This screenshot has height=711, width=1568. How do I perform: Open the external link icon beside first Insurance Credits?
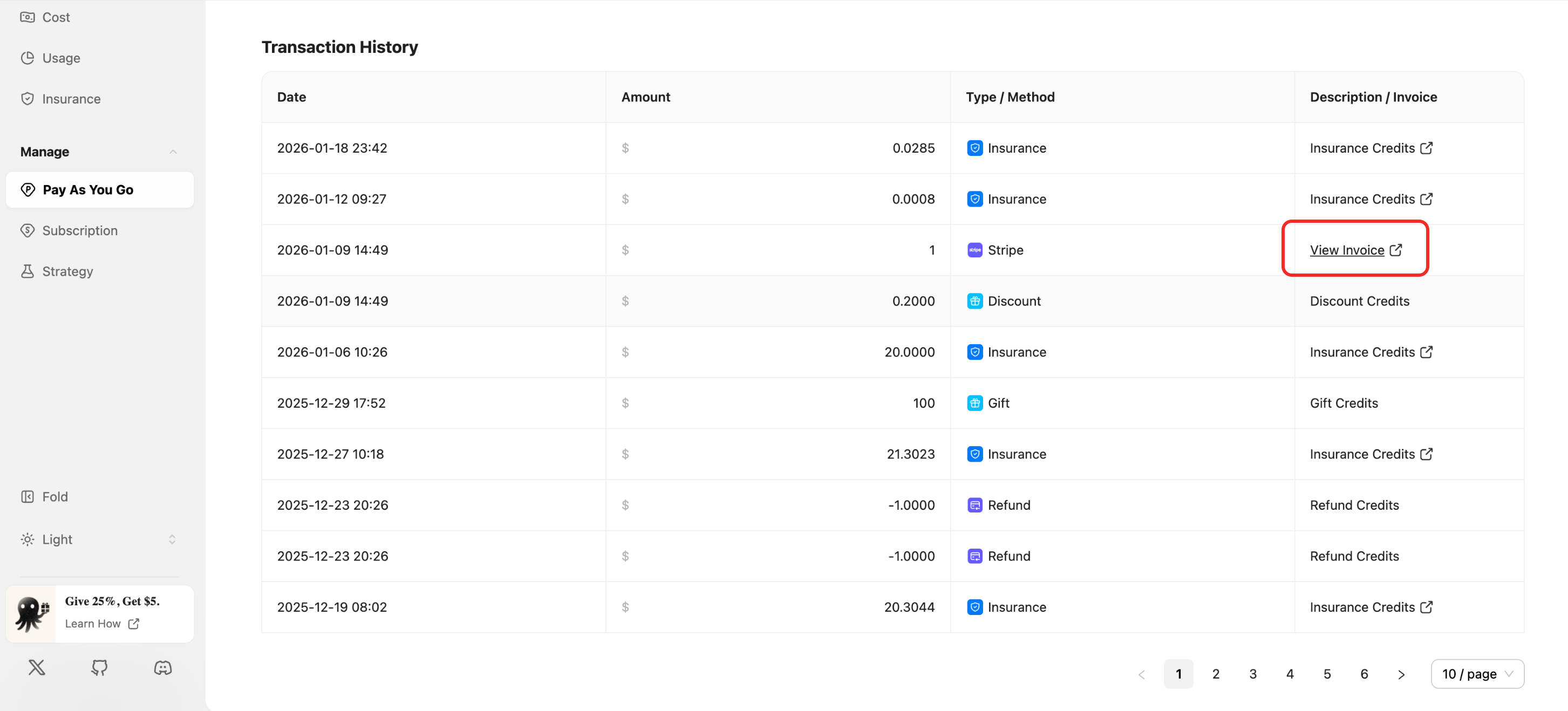(1427, 148)
